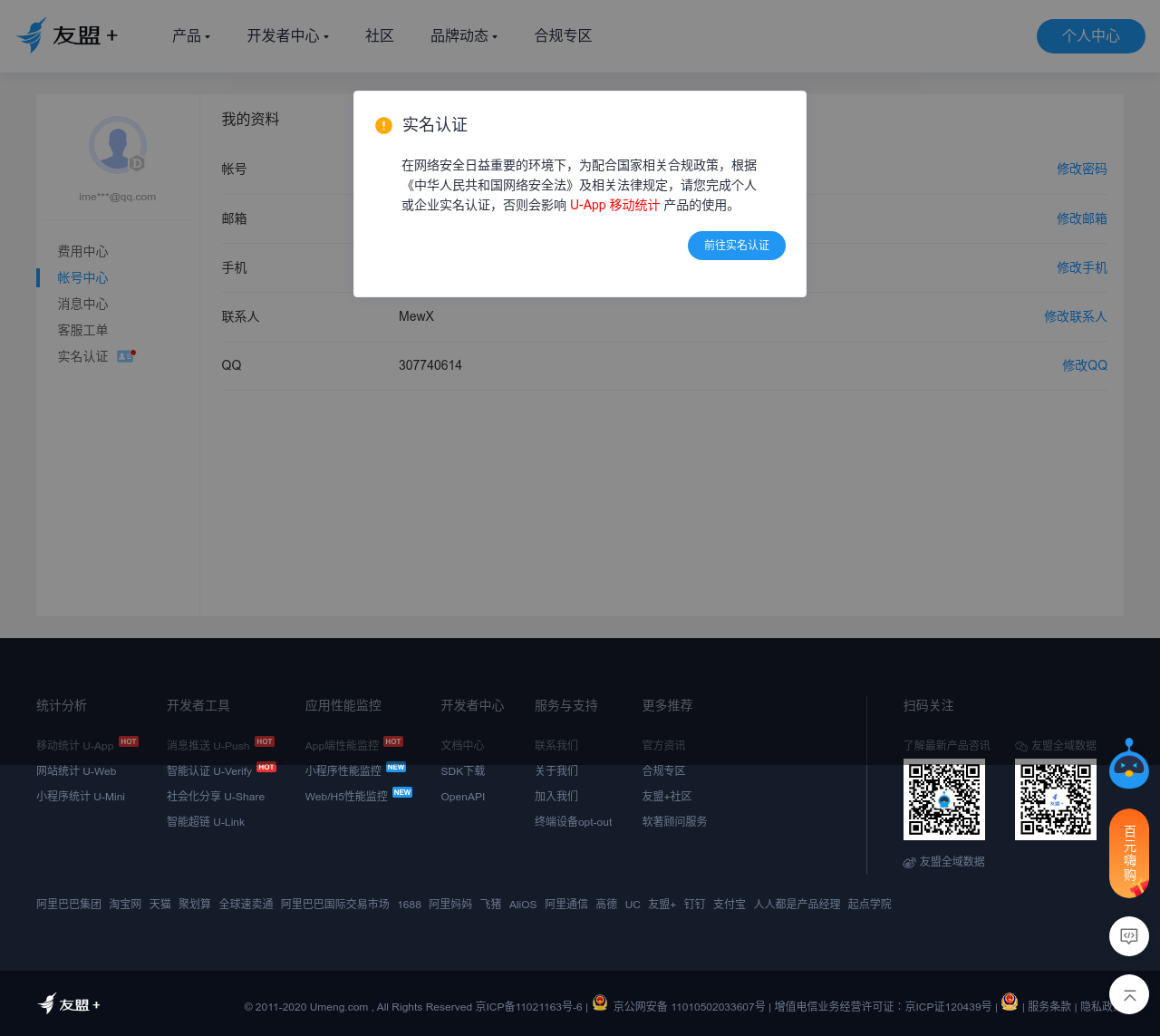Click the ime***@qq.com account text
The image size is (1160, 1036).
[x=118, y=197]
